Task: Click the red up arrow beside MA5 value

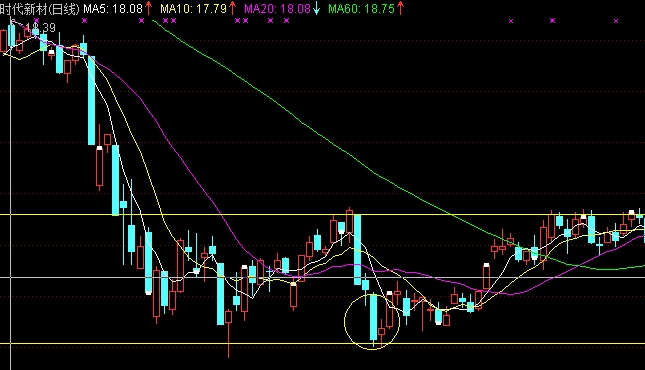Action: (148, 8)
